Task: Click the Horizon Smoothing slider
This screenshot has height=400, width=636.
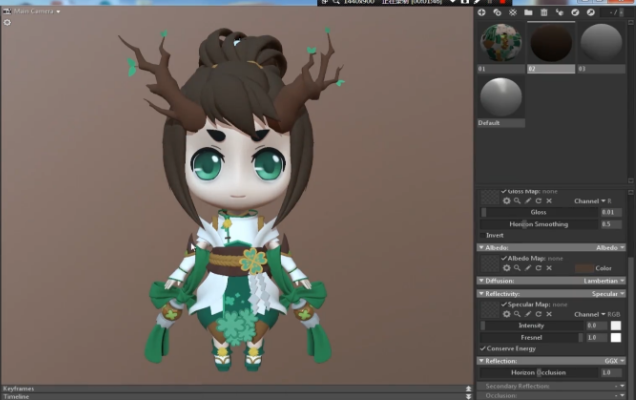Action: pos(539,224)
